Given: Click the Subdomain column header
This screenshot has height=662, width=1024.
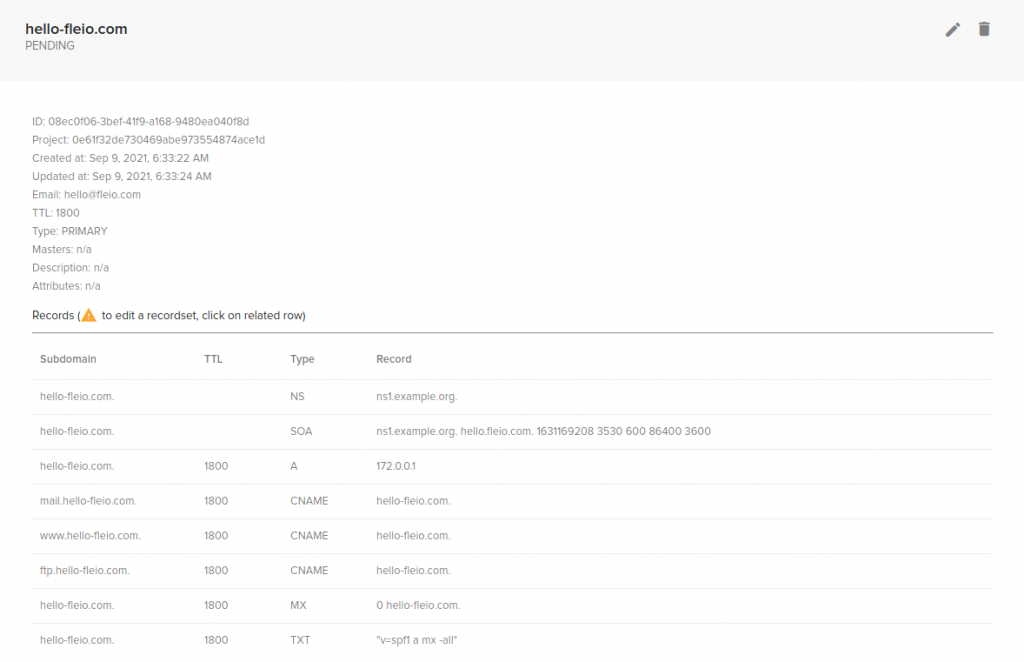Looking at the screenshot, I should [68, 359].
